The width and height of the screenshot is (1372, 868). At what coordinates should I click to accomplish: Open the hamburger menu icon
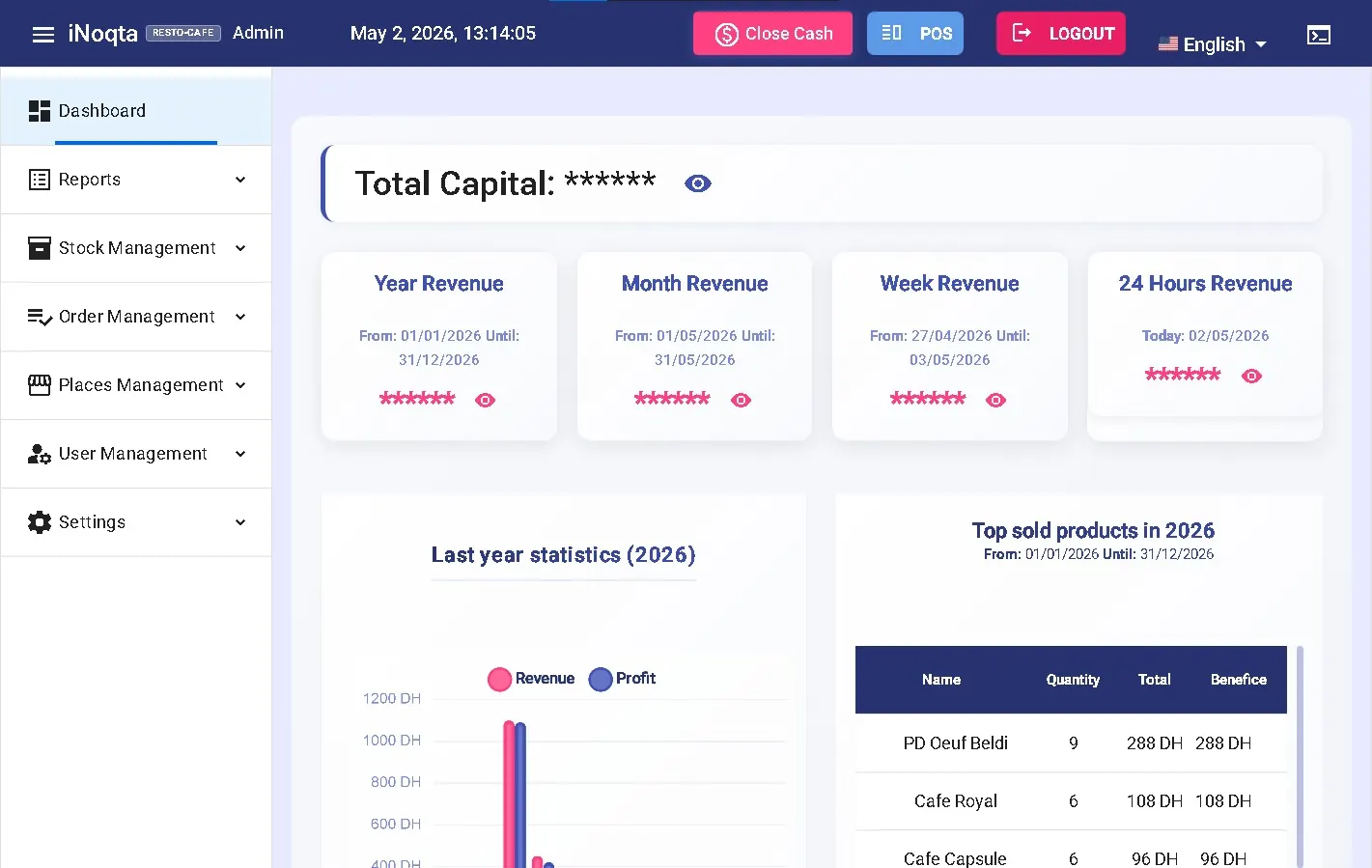pyautogui.click(x=43, y=35)
